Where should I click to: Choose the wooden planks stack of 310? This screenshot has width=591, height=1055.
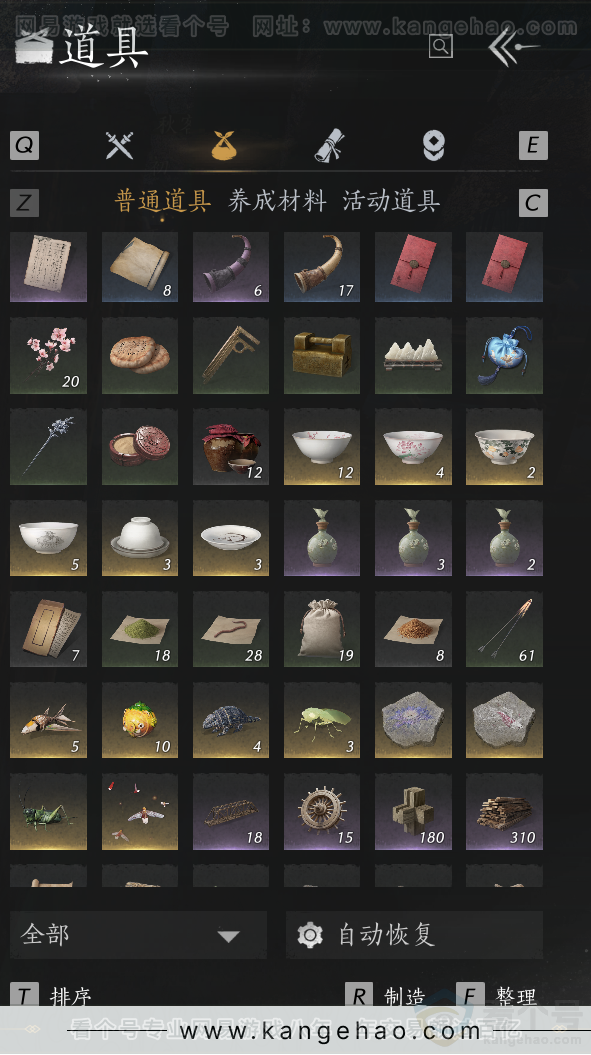(504, 811)
